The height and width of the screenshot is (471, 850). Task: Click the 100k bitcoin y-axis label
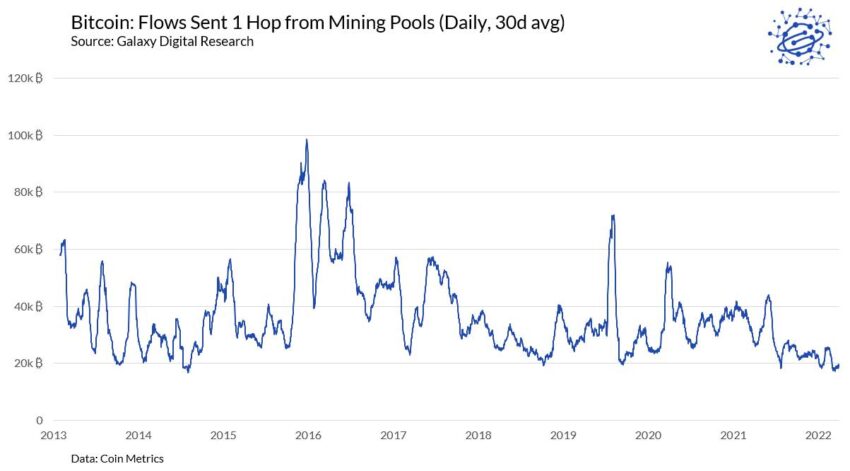click(x=25, y=136)
